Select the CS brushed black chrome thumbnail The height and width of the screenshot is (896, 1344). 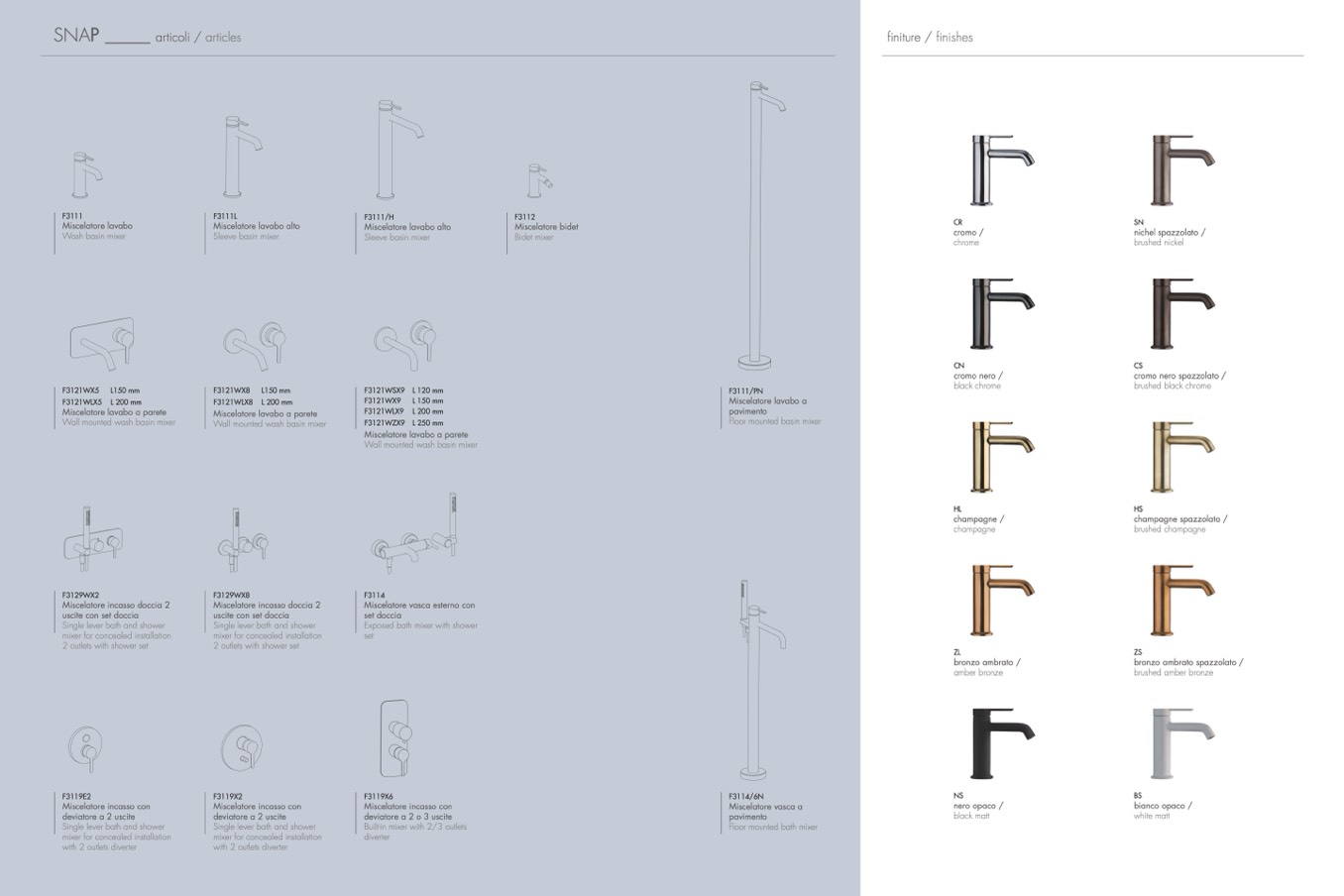coord(1182,313)
